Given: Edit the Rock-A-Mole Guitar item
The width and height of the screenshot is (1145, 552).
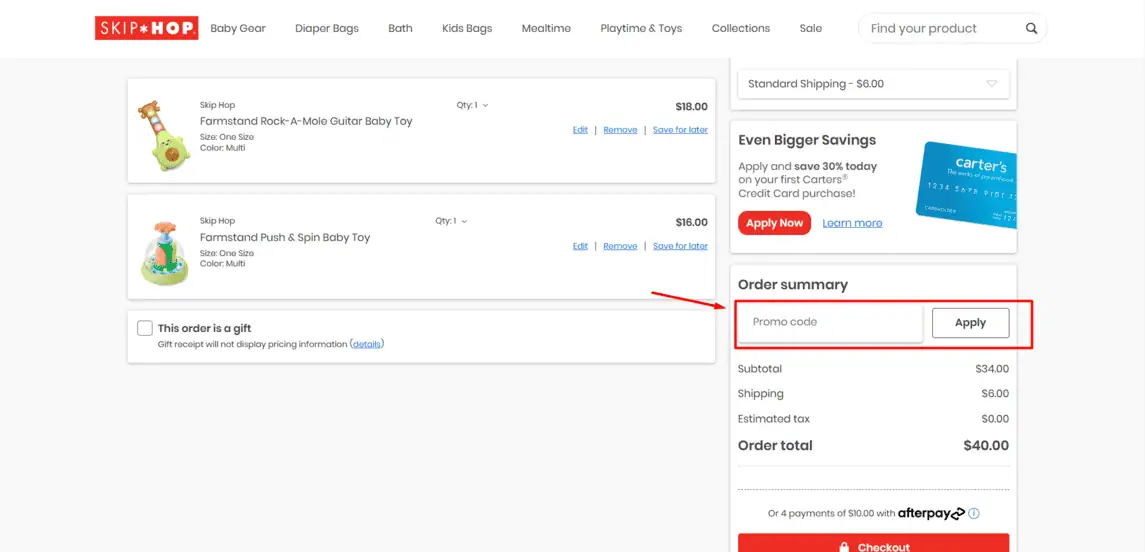Looking at the screenshot, I should pos(581,130).
